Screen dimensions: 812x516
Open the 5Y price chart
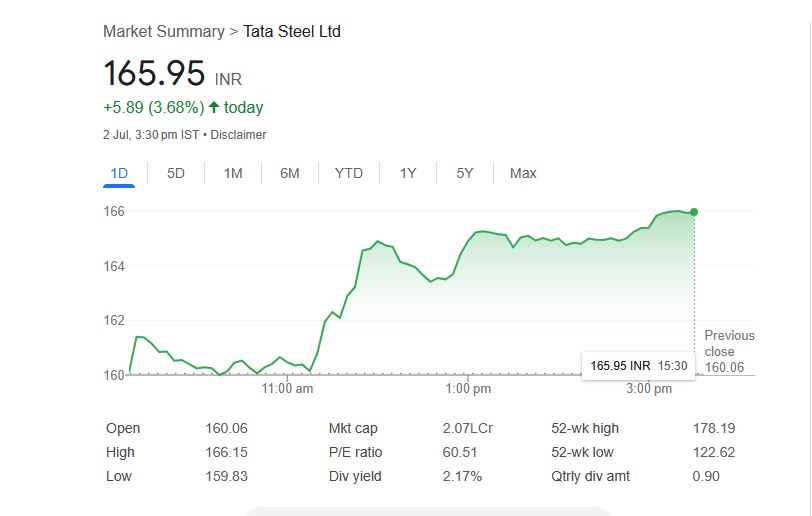tap(465, 173)
